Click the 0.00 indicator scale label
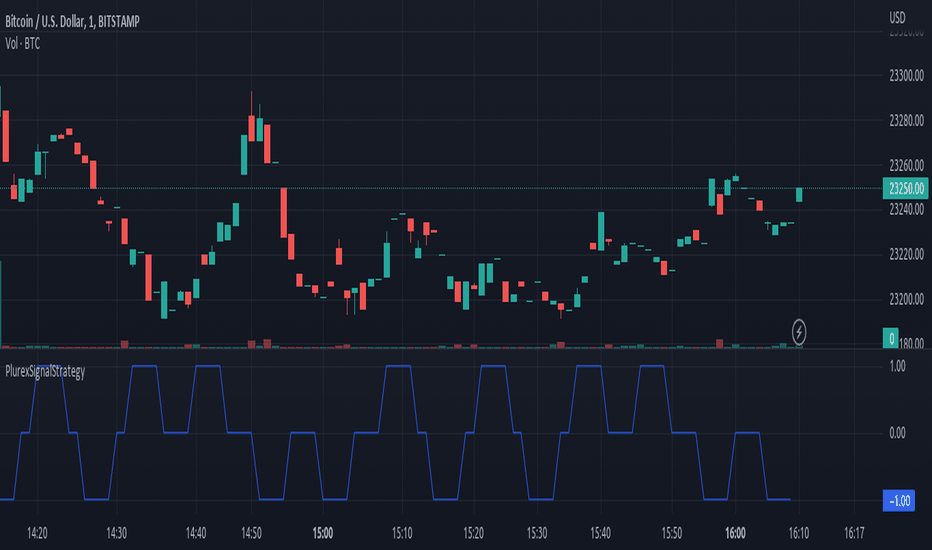 point(898,433)
